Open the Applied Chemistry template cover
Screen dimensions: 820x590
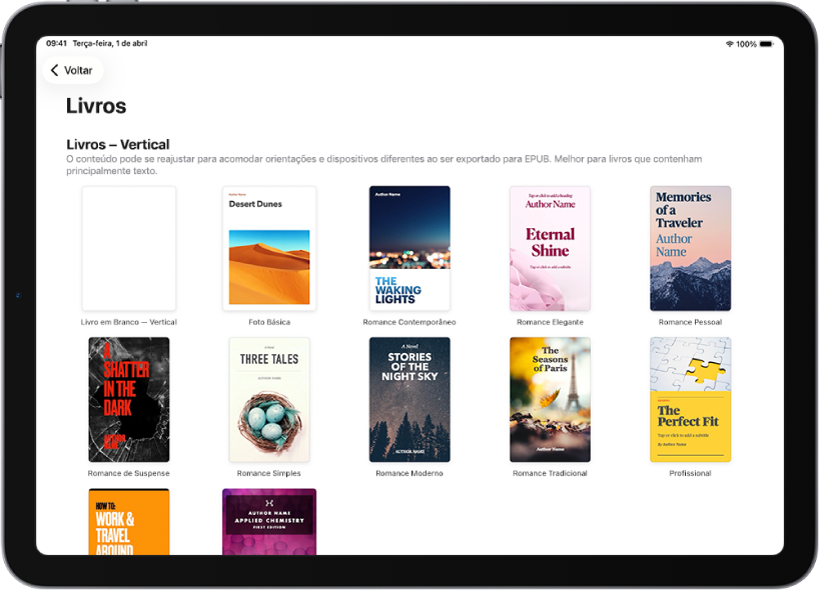[269, 521]
